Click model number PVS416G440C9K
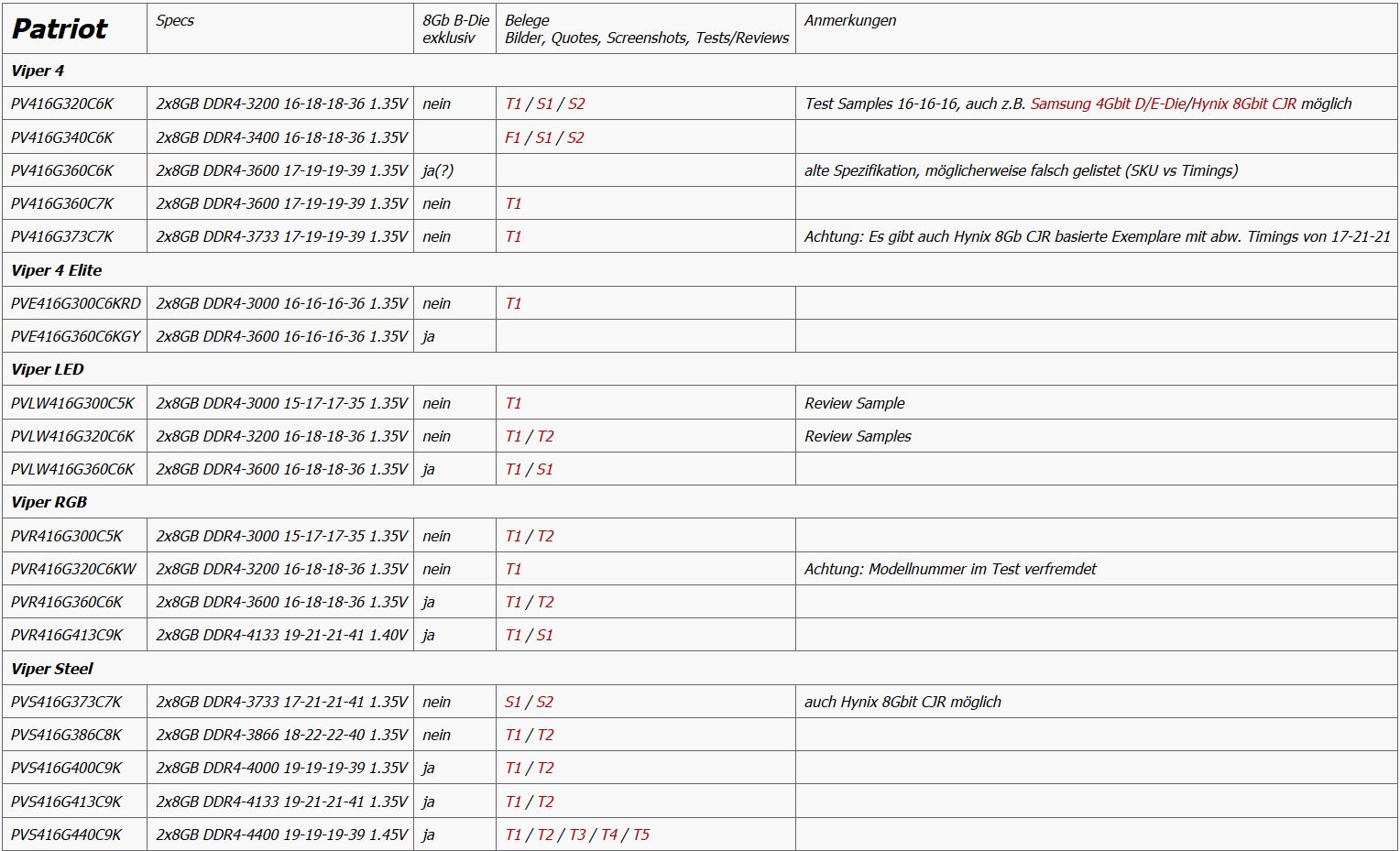Viewport: 1400px width, 851px height. [x=66, y=835]
